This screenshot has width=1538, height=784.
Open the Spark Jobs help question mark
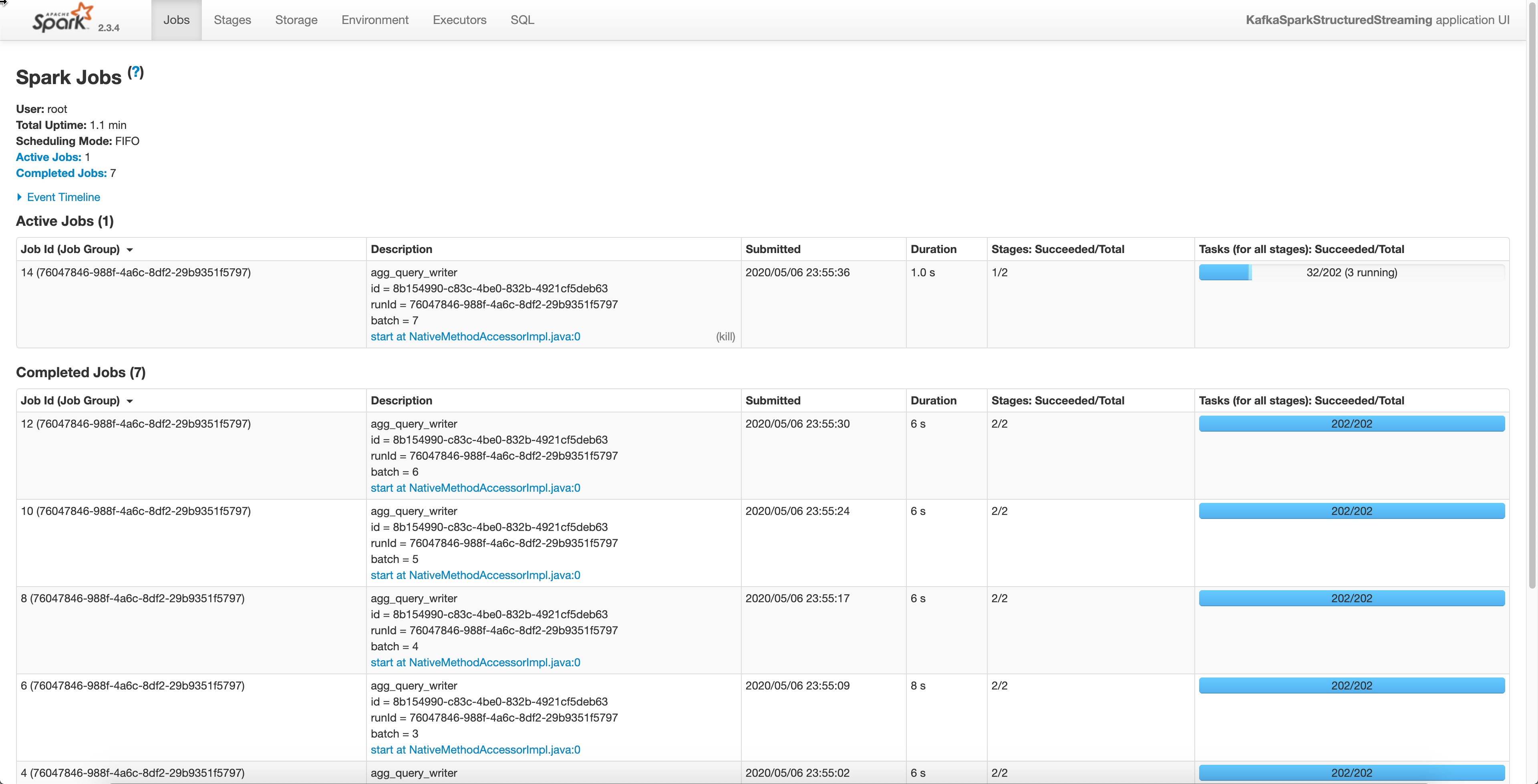pyautogui.click(x=135, y=72)
